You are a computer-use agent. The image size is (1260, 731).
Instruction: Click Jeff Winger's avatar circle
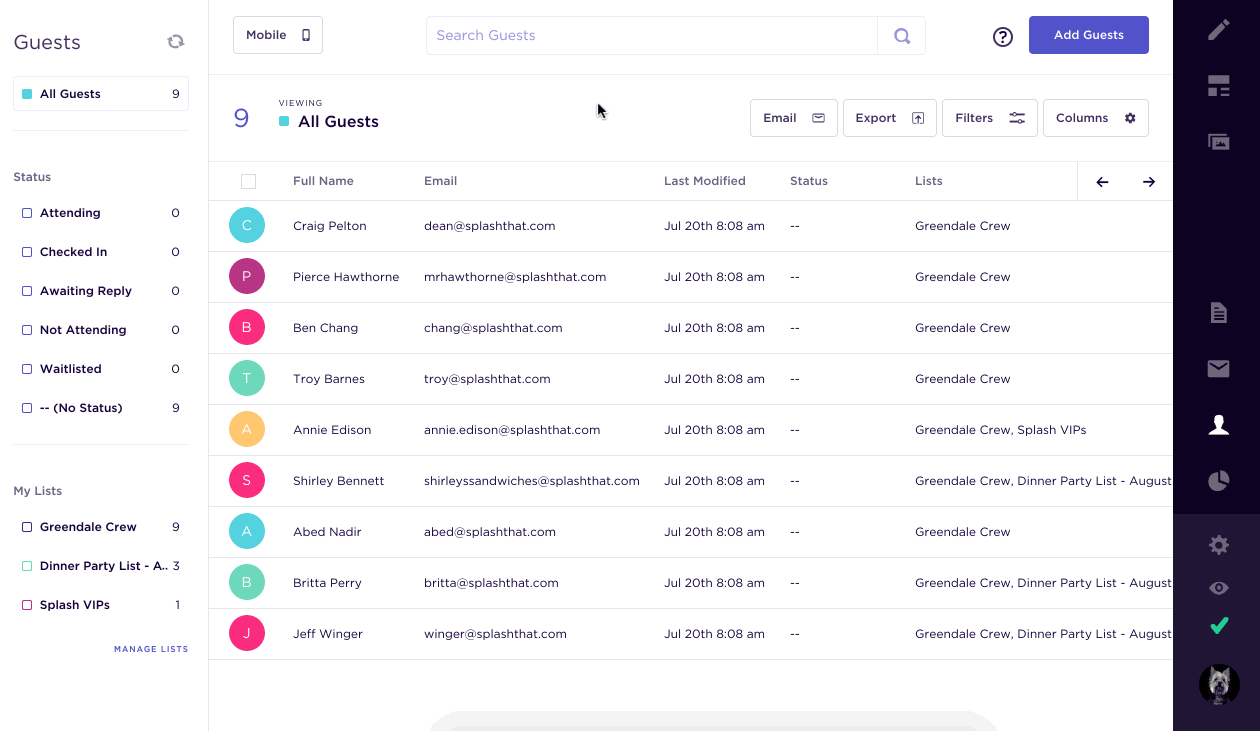point(247,634)
